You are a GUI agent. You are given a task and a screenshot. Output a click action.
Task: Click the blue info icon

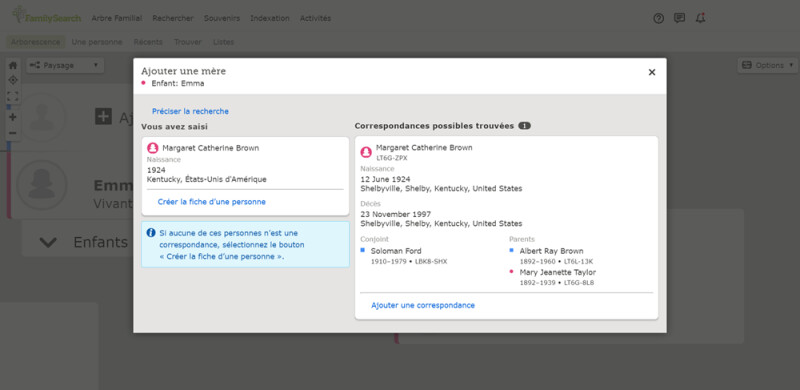coord(151,233)
